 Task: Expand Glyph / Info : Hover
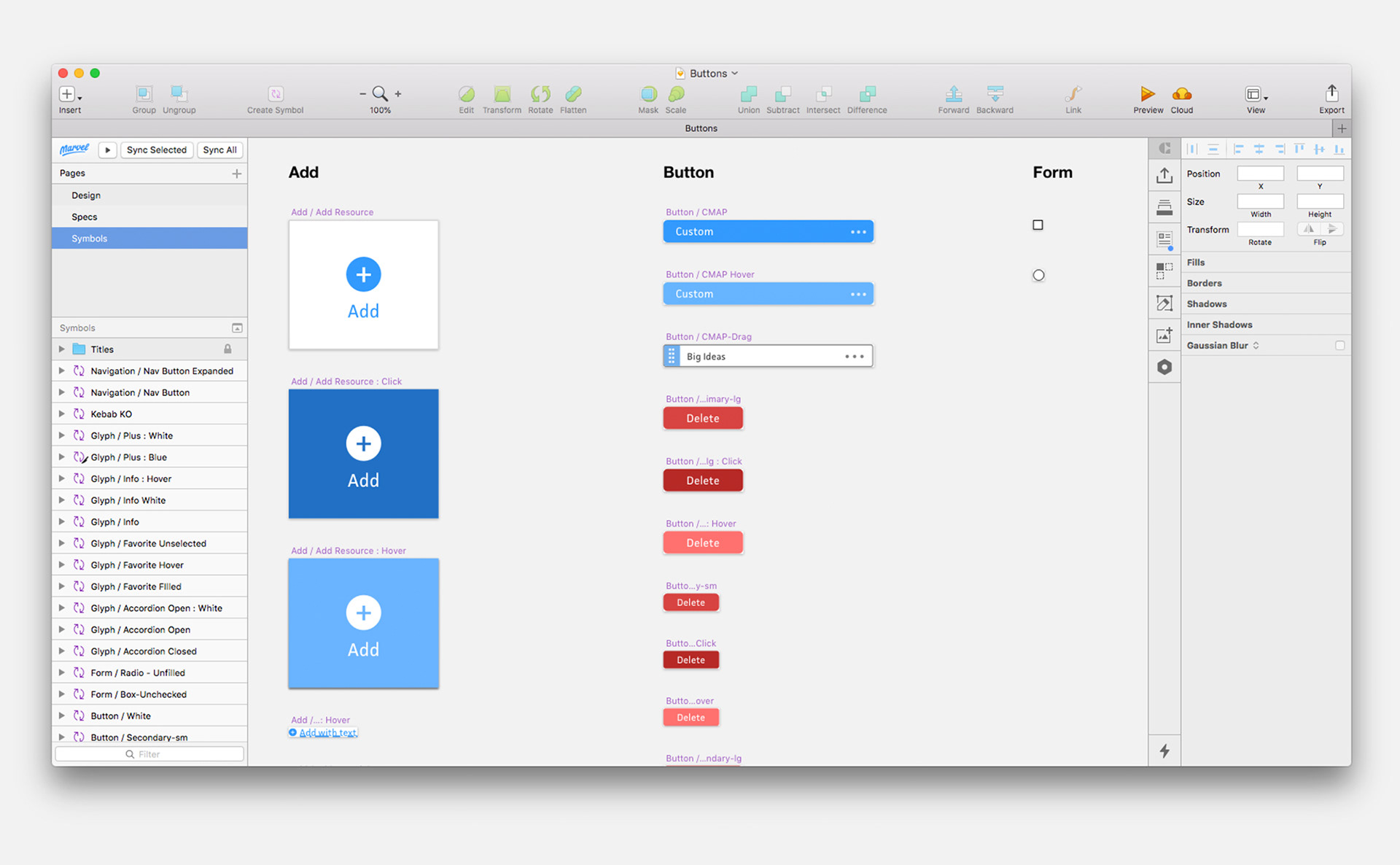click(62, 478)
